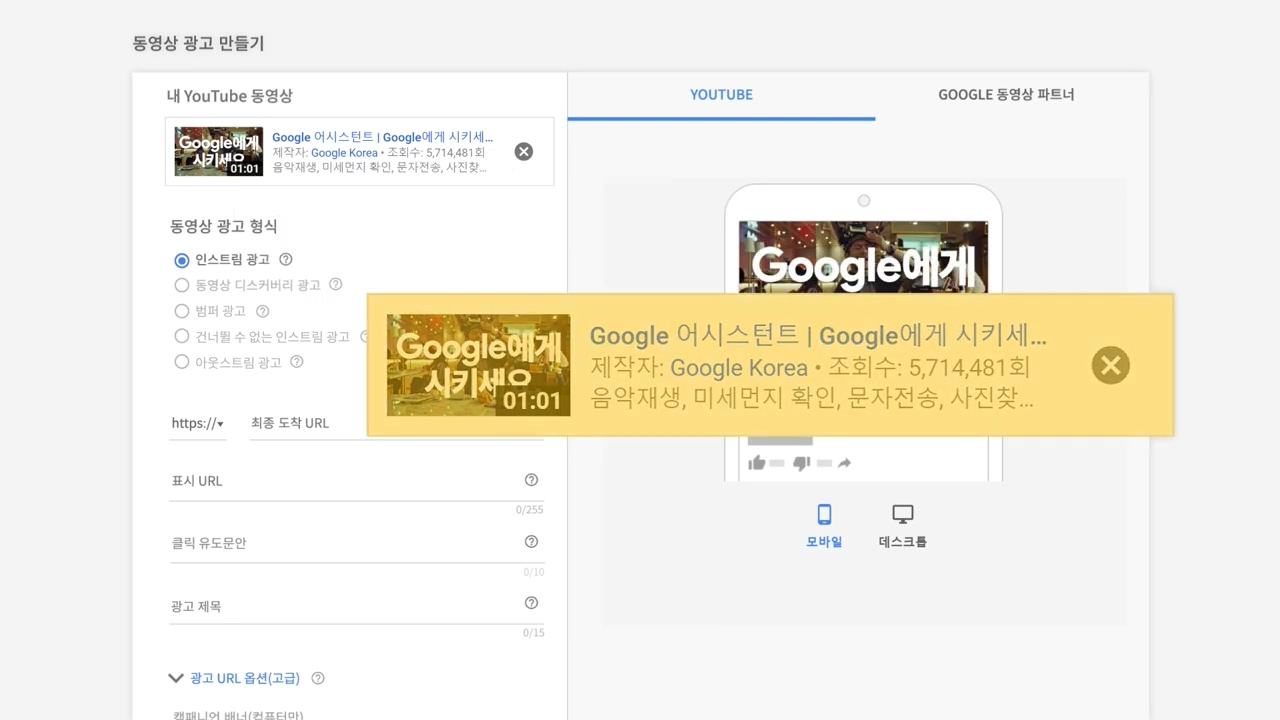The image size is (1280, 720).
Task: Click the selected video thumbnail with 01:01 duration
Action: coord(218,152)
